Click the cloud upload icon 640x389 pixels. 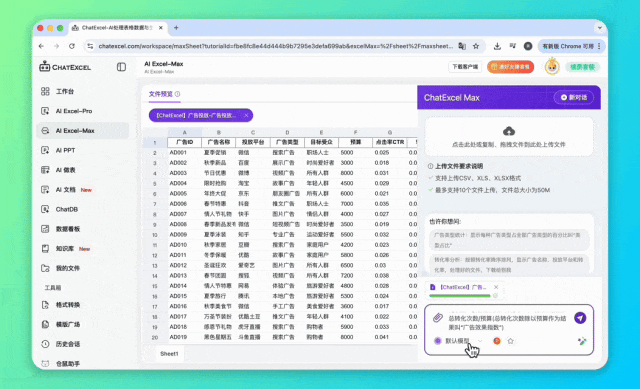click(509, 131)
